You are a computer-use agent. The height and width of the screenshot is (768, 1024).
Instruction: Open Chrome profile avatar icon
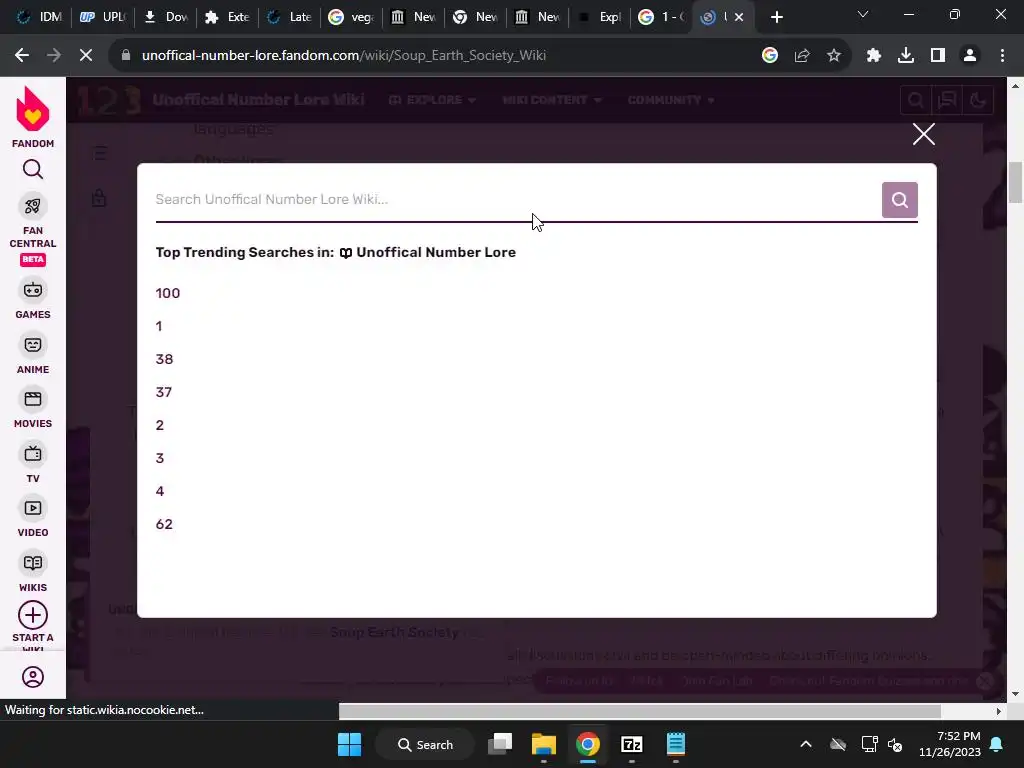(x=970, y=56)
